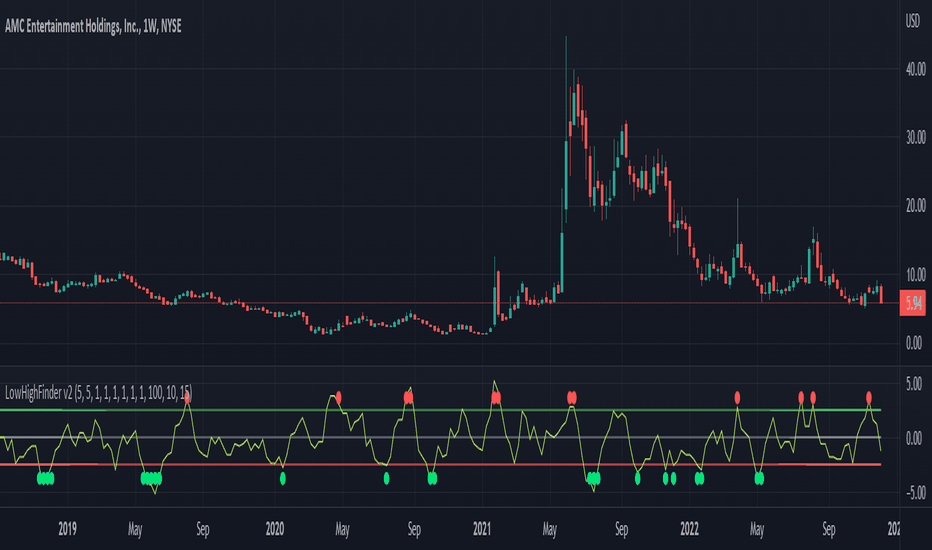
Task: Click the green signal dot near May 2022
Action: [759, 478]
